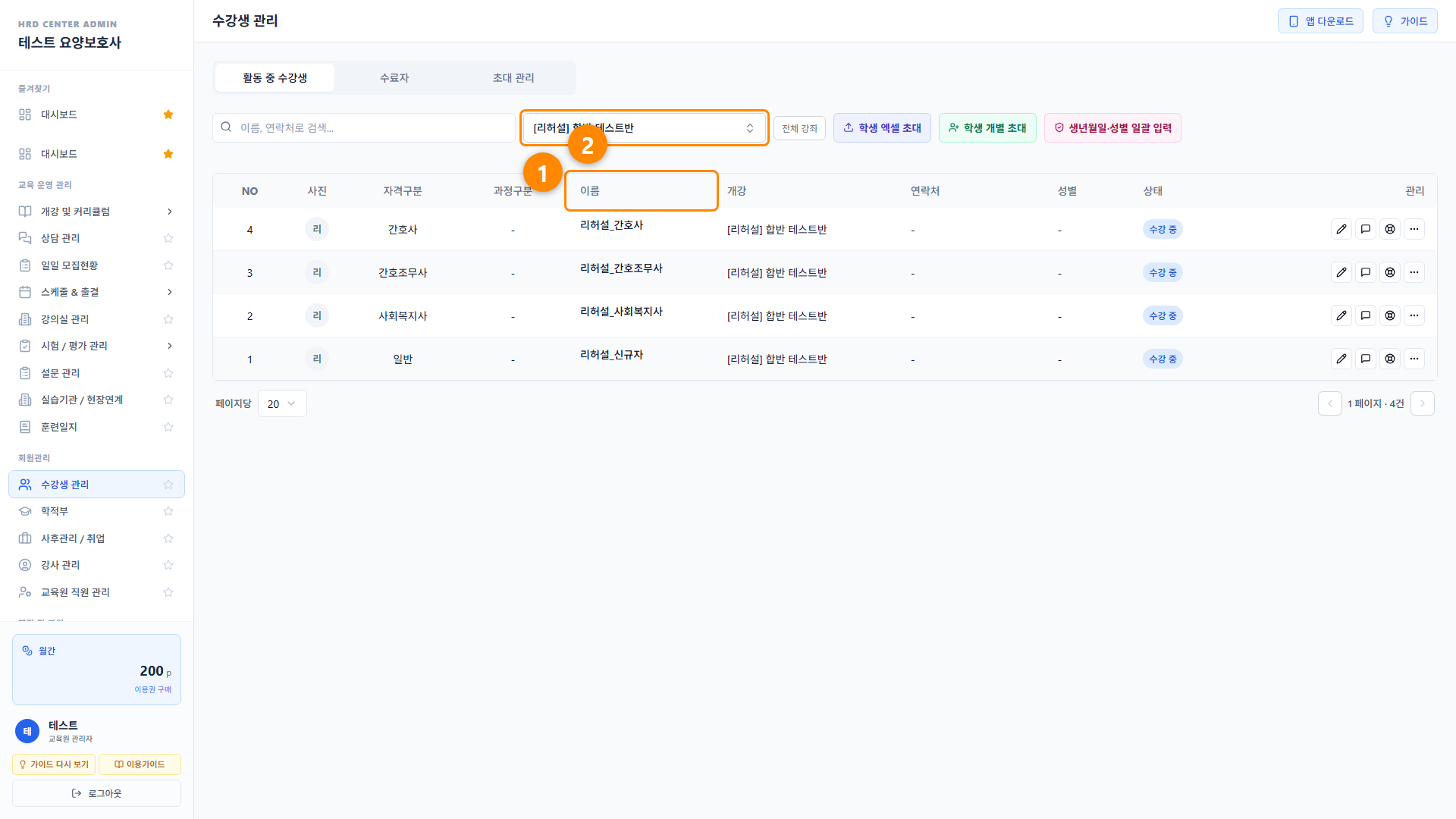Open 수강생 관리 in the sidebar
1456x819 pixels.
96,485
